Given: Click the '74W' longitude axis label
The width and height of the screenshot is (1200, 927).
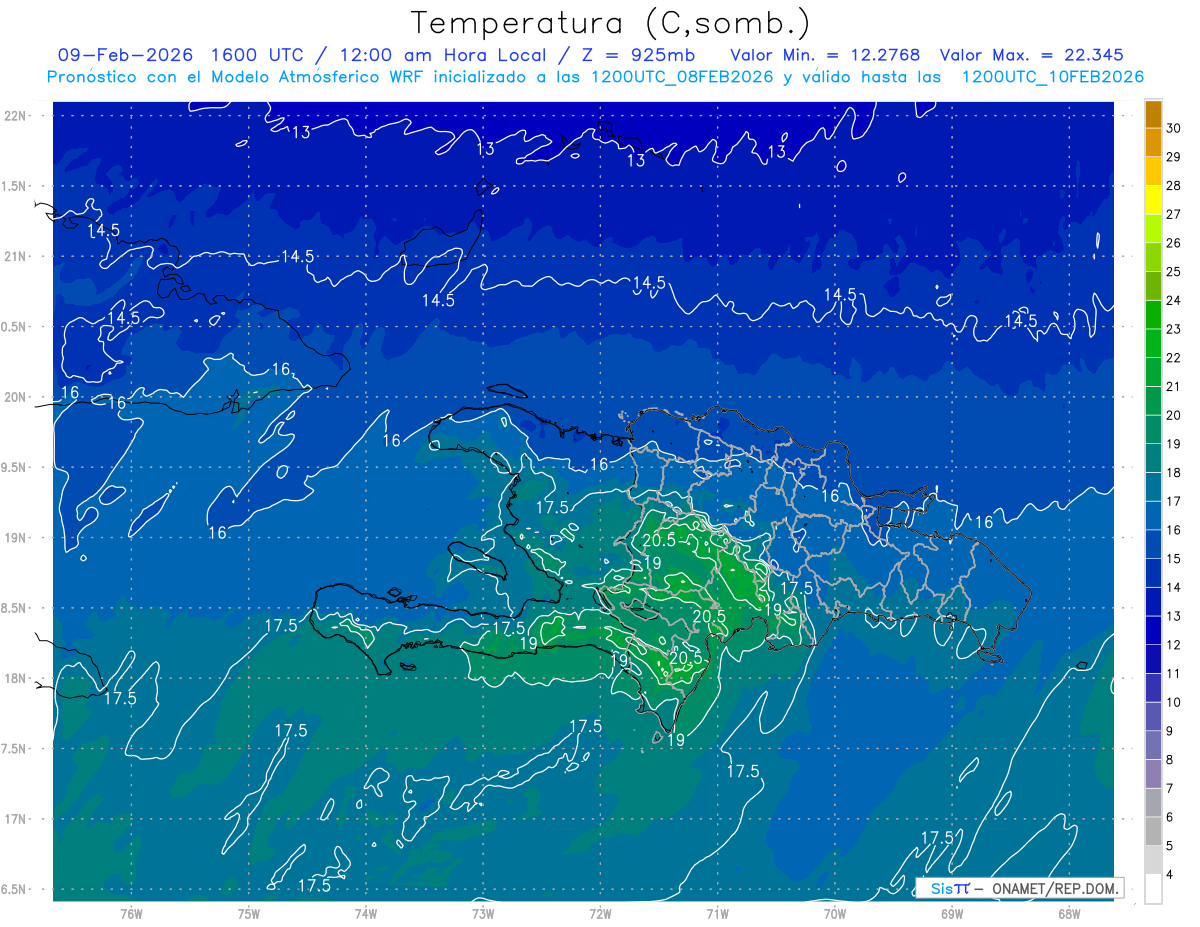Looking at the screenshot, I should click(x=366, y=914).
